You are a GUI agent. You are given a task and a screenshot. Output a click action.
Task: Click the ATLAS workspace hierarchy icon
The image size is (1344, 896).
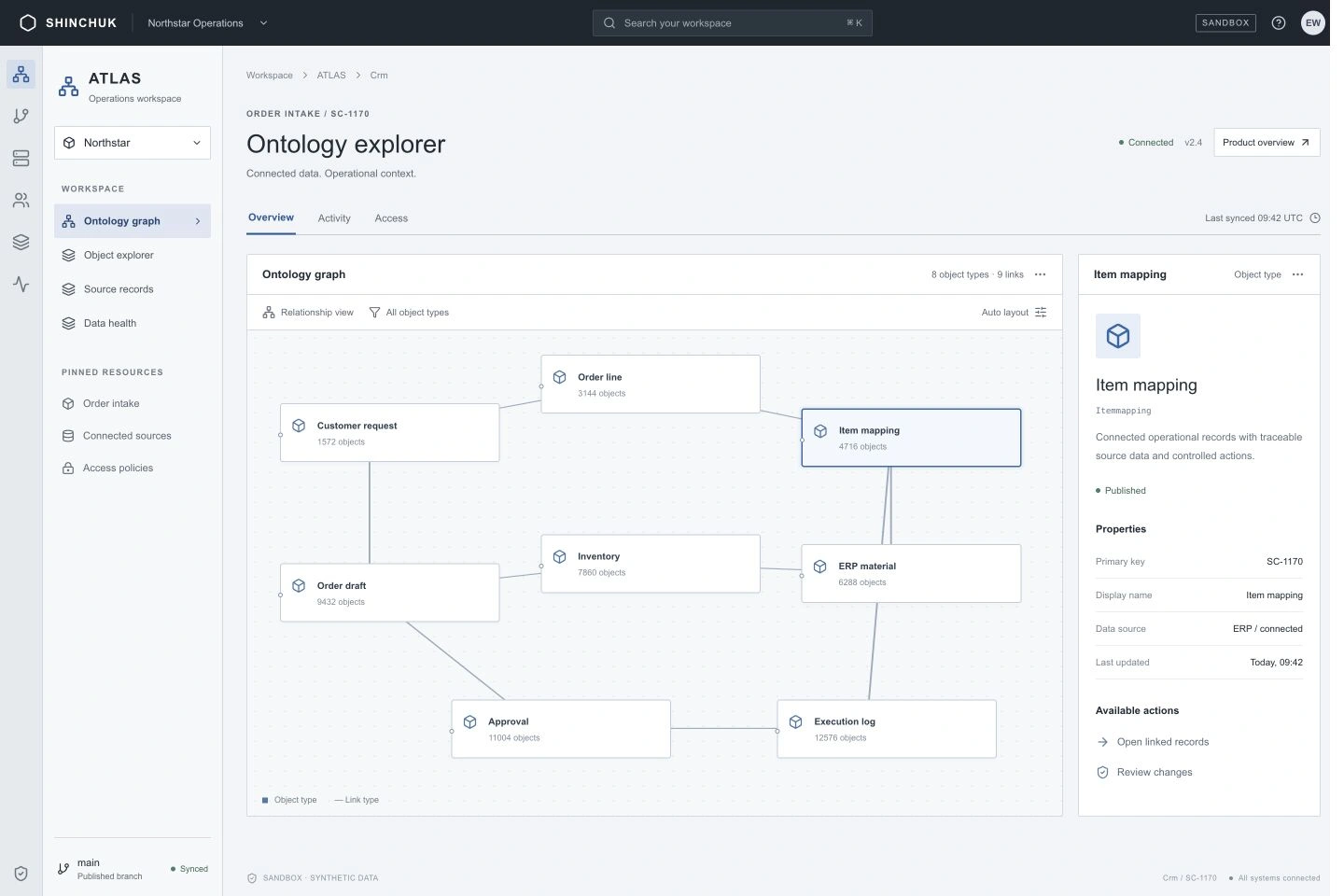69,87
